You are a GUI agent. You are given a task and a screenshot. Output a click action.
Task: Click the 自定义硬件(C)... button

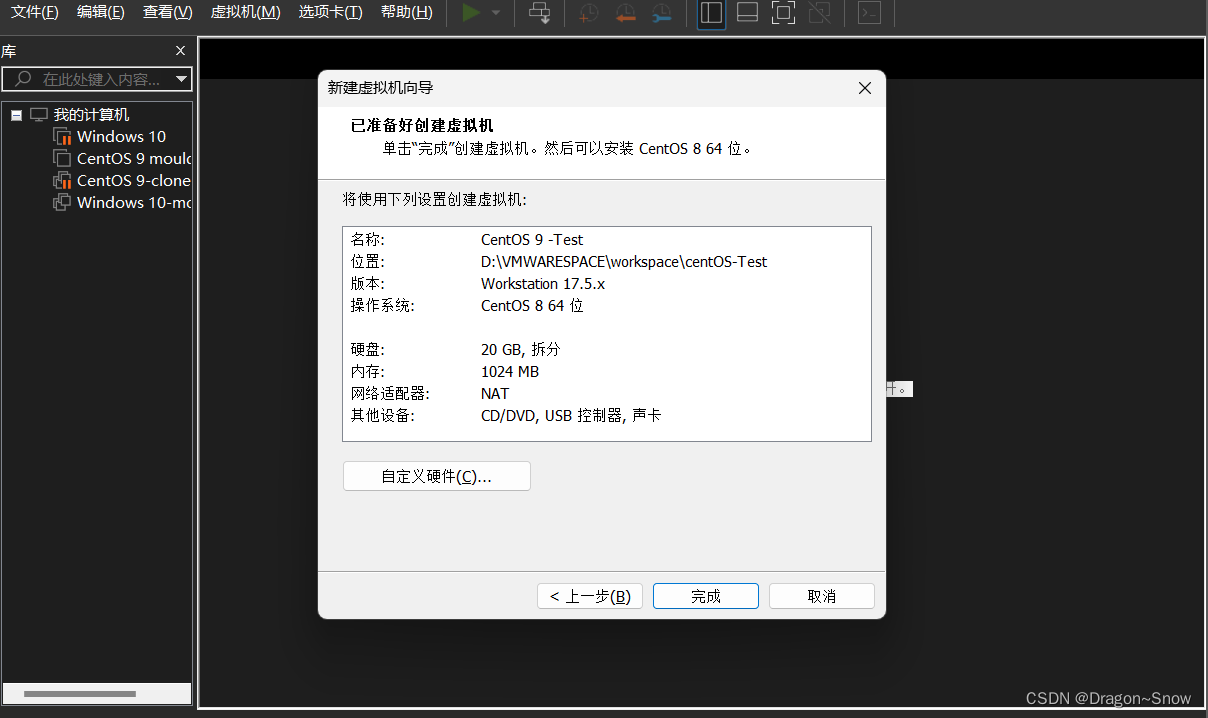[436, 477]
